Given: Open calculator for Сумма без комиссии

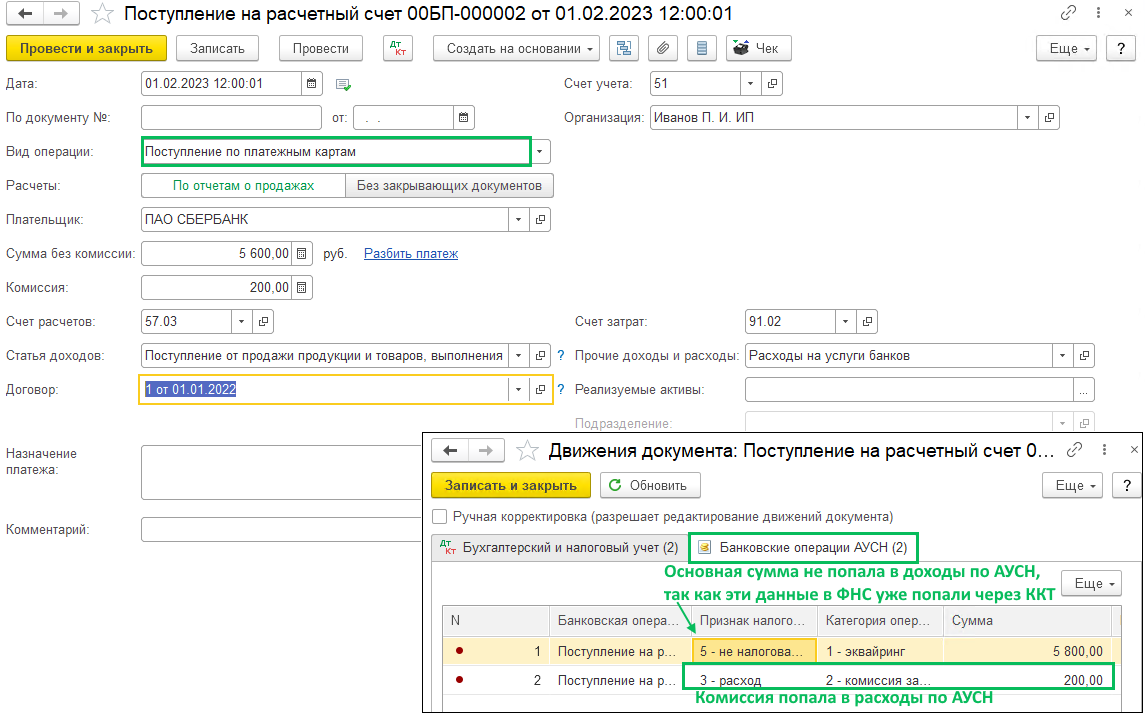Looking at the screenshot, I should (x=303, y=253).
